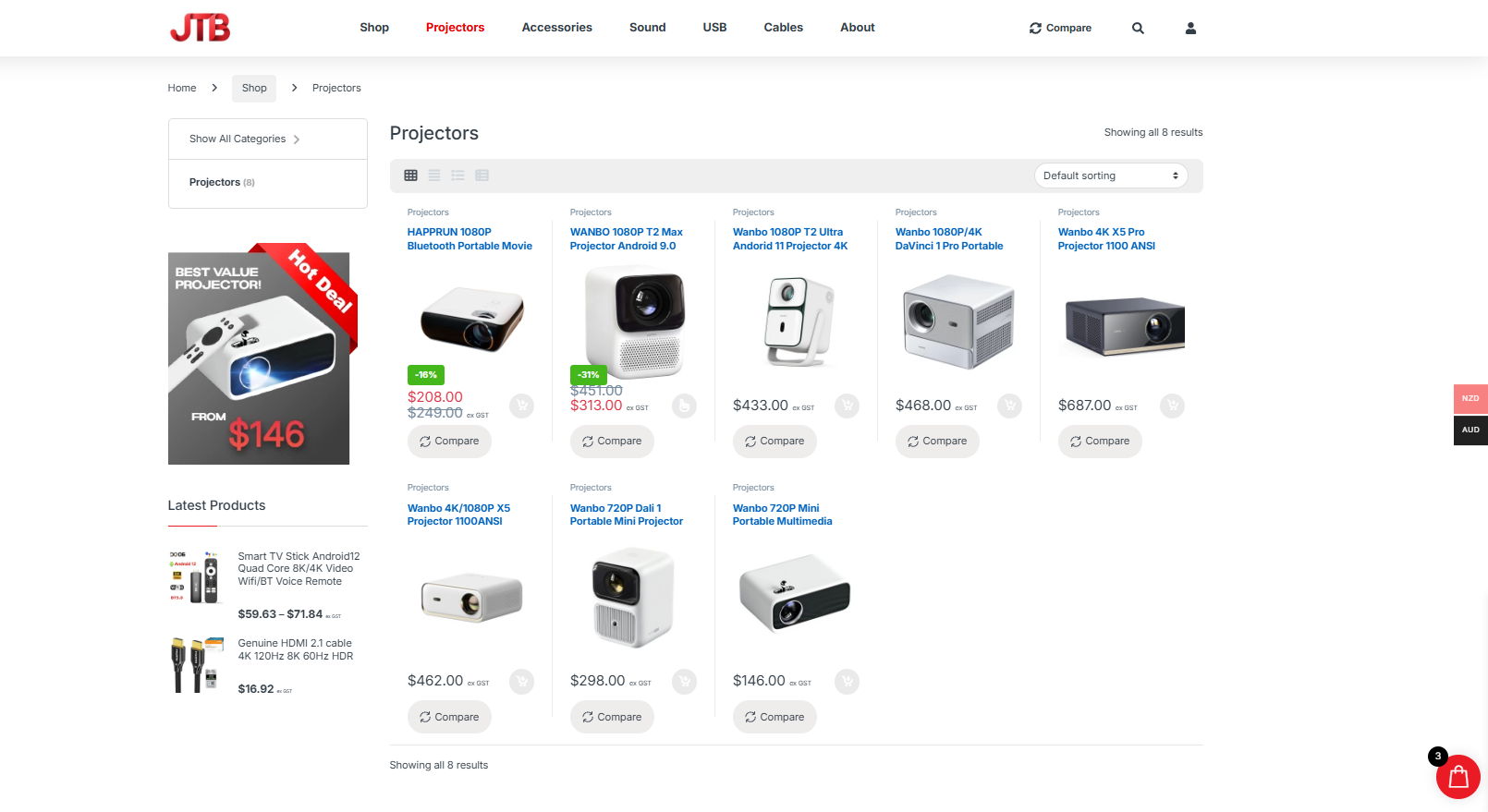Open the red shopping bag cart
Image resolution: width=1488 pixels, height=812 pixels.
coord(1458,777)
